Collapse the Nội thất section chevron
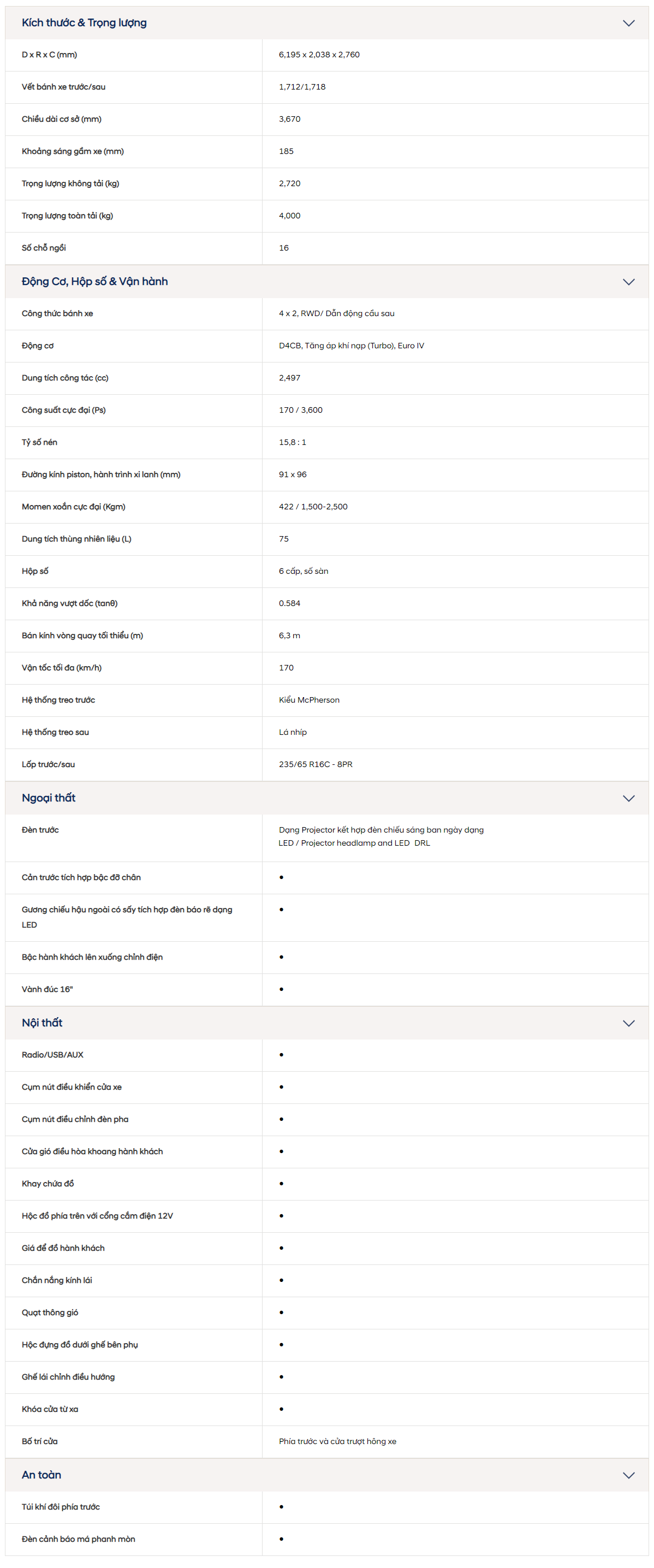 pos(628,1023)
